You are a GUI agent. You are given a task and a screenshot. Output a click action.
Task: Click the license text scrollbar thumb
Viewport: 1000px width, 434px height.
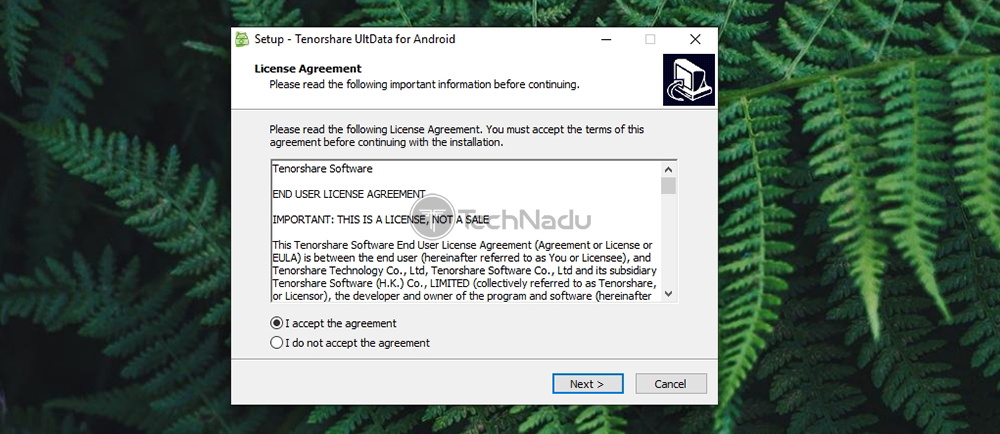(668, 185)
